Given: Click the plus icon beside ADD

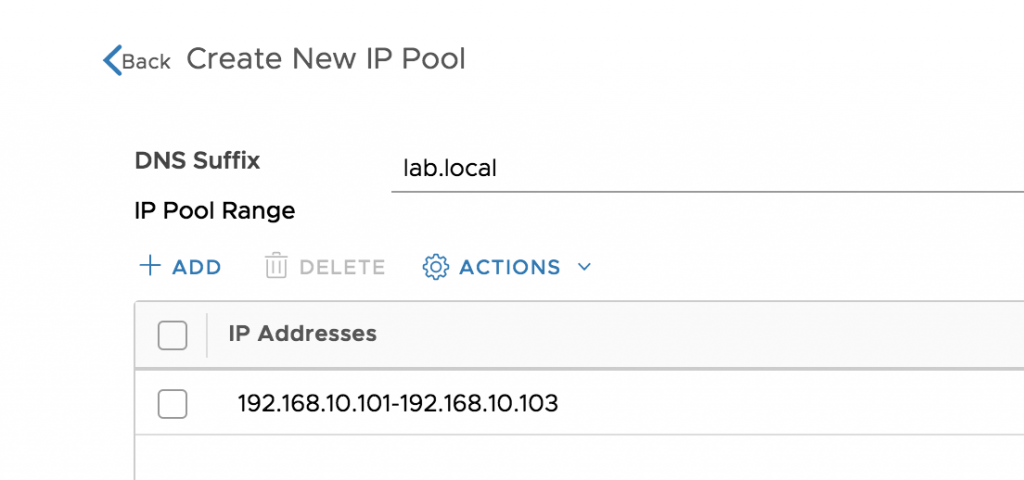Looking at the screenshot, I should click(x=150, y=266).
